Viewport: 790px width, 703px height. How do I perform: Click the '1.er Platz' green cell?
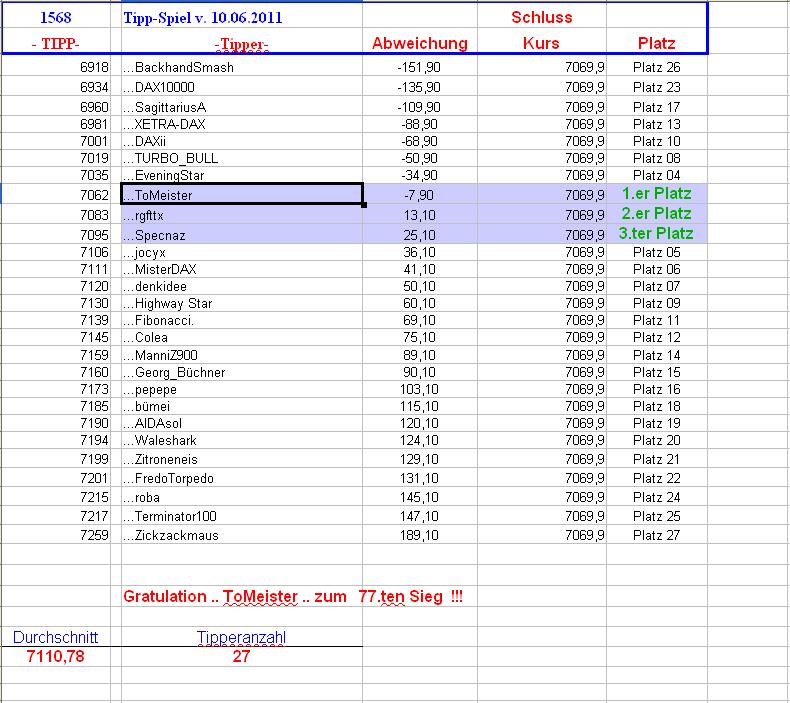click(656, 194)
